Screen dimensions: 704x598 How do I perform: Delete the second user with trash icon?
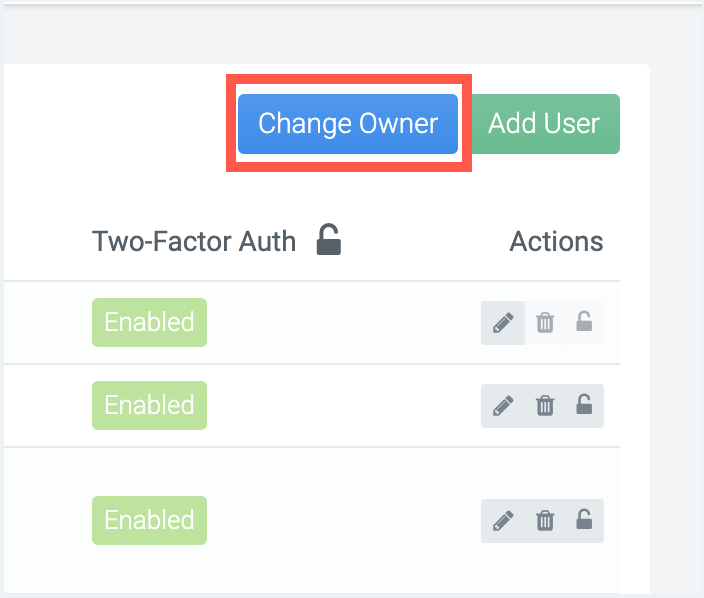coord(545,406)
